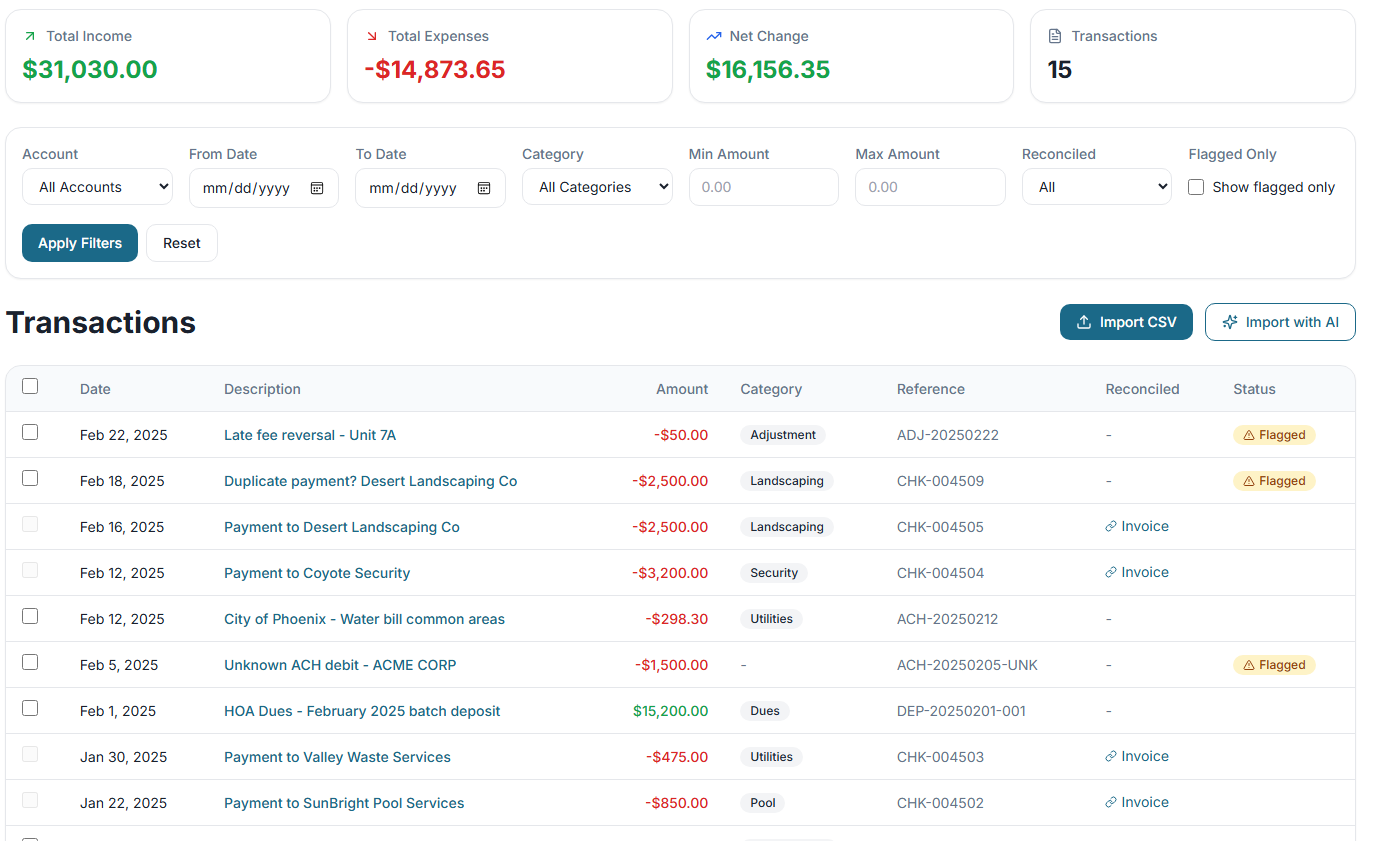
Task: Click the Transactions document icon
Action: (1054, 35)
